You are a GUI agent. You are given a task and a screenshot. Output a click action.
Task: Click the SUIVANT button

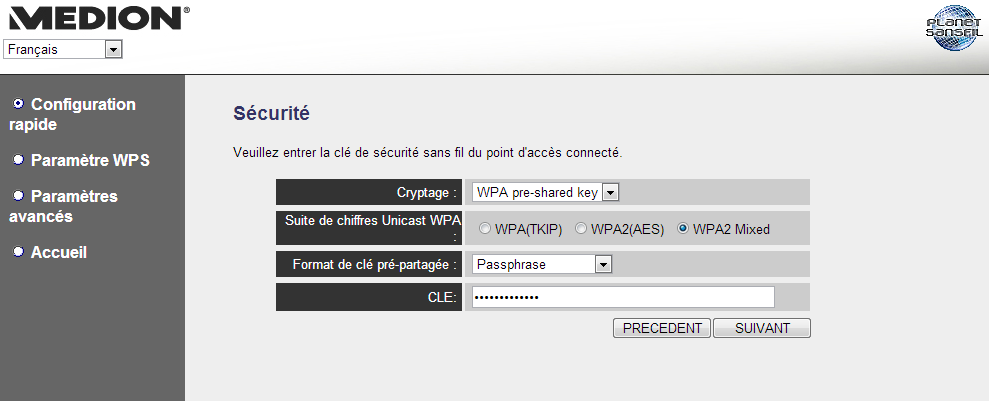click(762, 328)
